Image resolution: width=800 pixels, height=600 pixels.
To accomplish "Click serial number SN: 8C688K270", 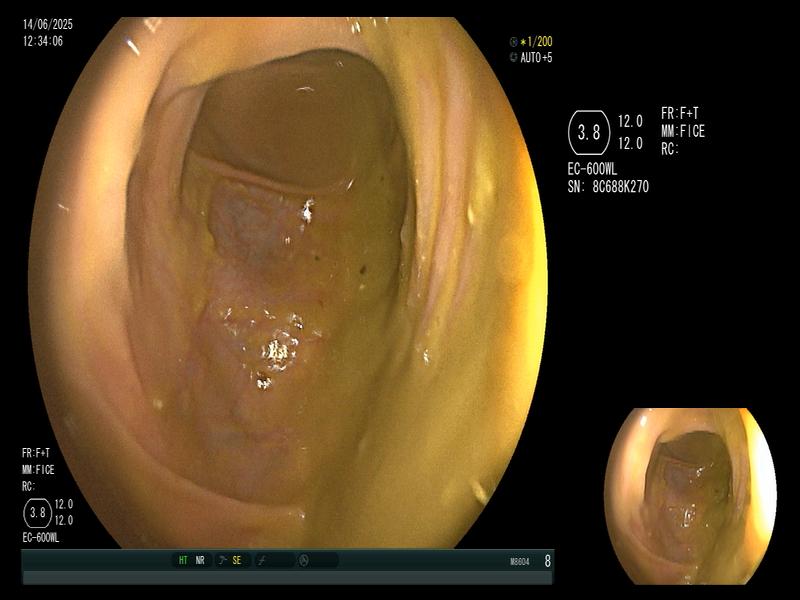I will click(608, 187).
